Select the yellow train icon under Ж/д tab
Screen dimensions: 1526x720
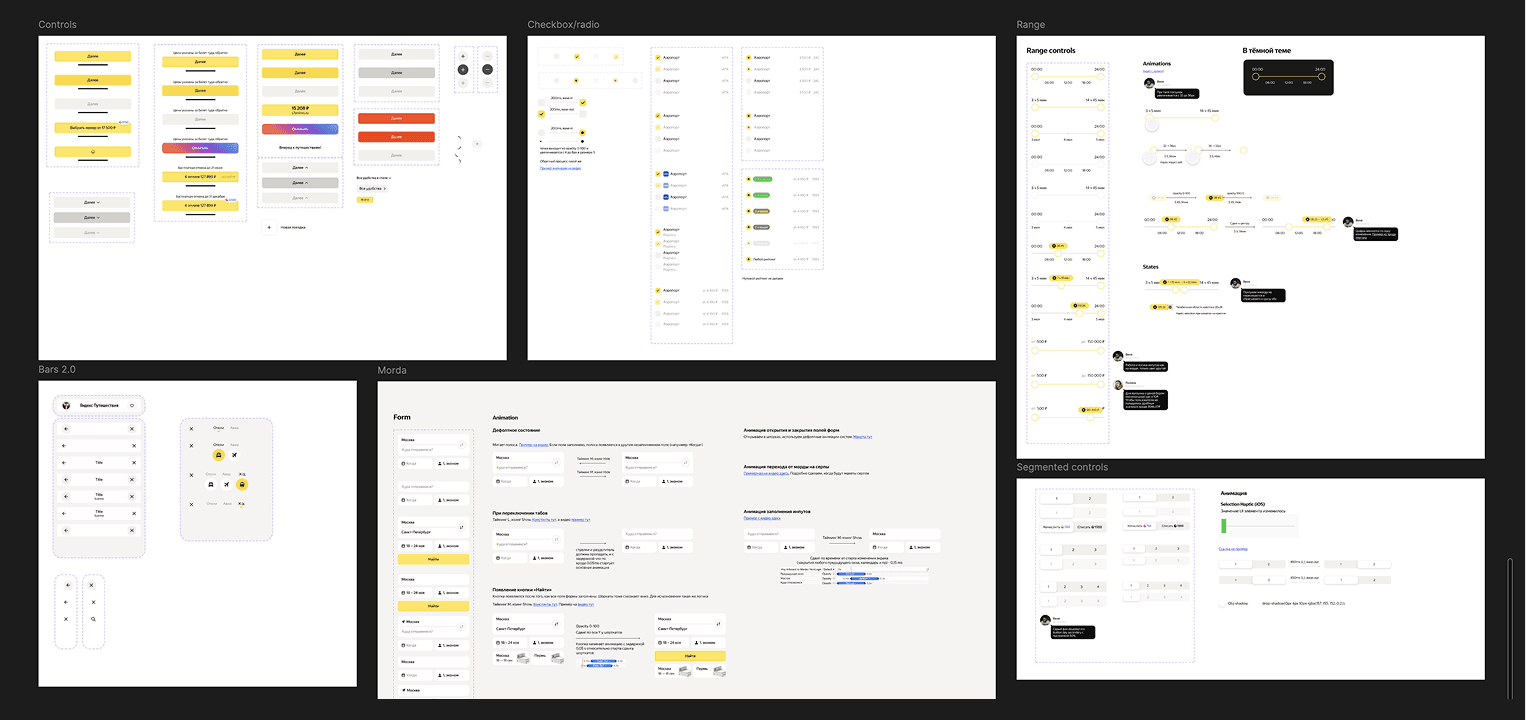242,484
